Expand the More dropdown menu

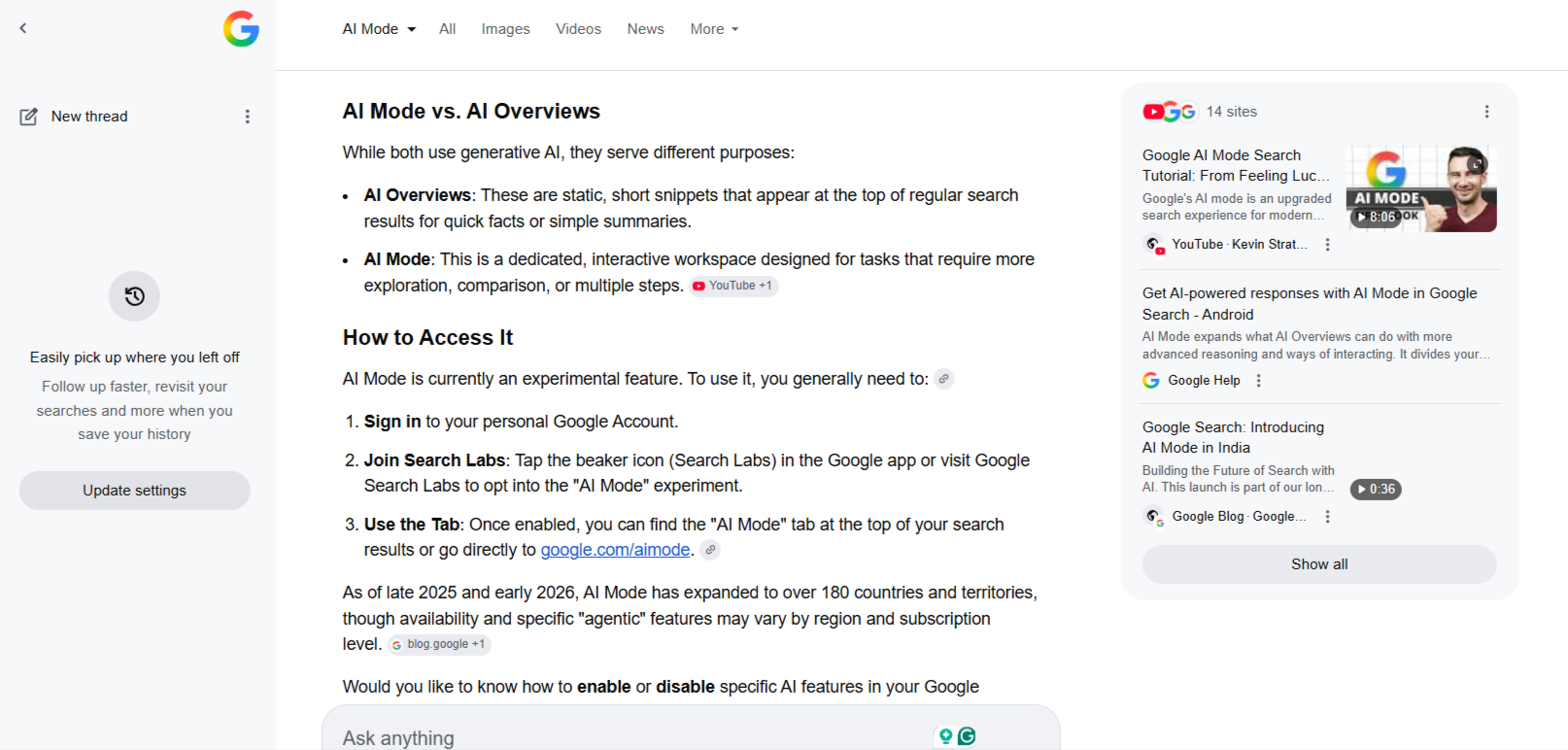point(714,29)
